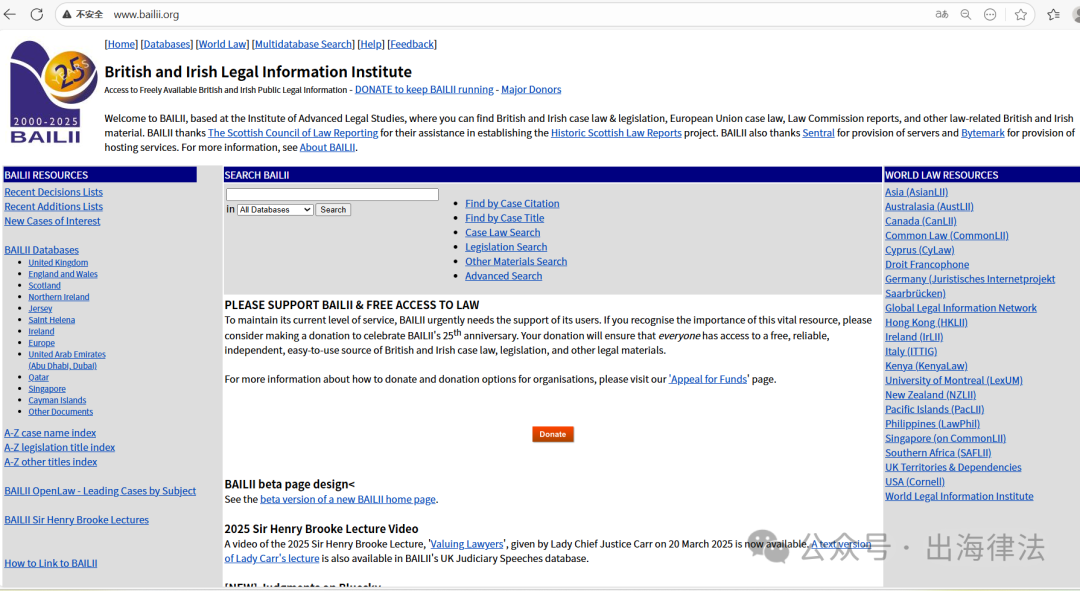The width and height of the screenshot is (1080, 591).
Task: Open World Legal Information Institute link
Action: coord(959,496)
